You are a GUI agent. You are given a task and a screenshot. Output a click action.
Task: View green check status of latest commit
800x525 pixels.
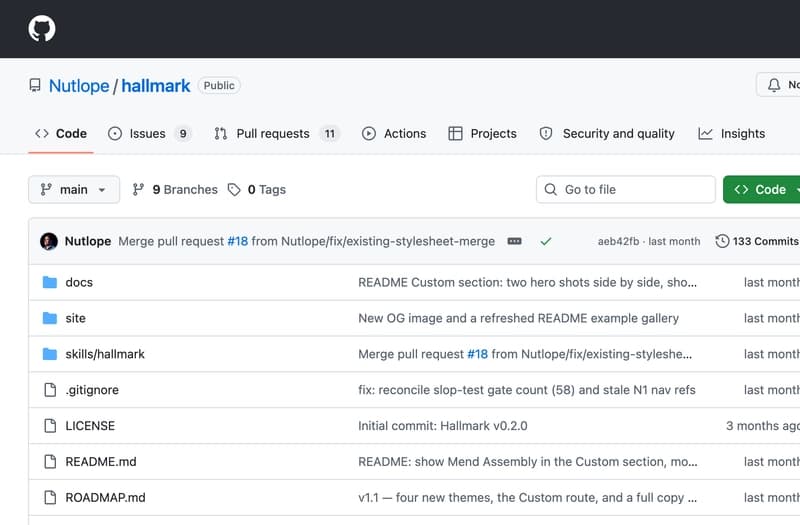click(546, 241)
